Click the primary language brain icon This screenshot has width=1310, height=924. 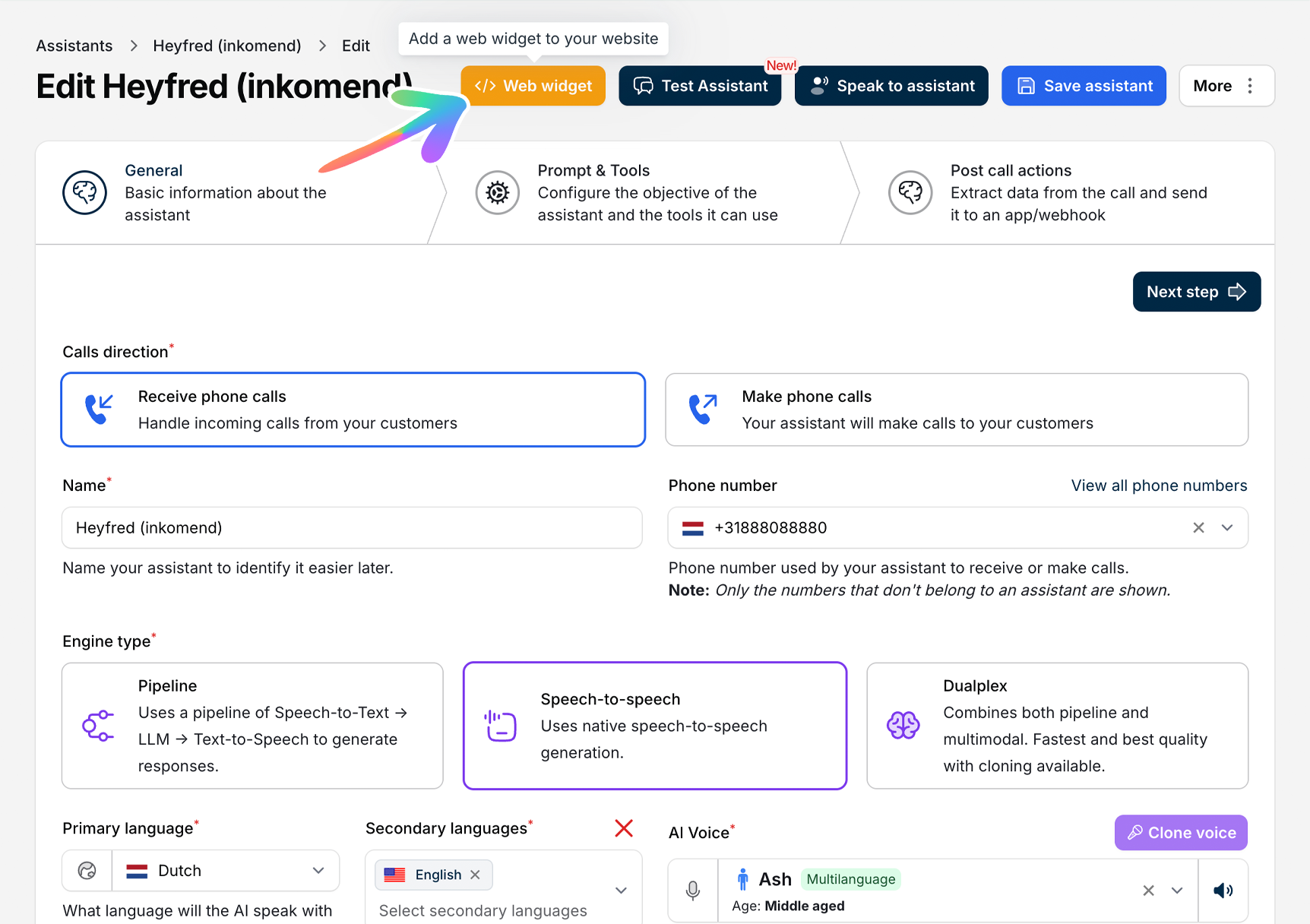pos(87,871)
